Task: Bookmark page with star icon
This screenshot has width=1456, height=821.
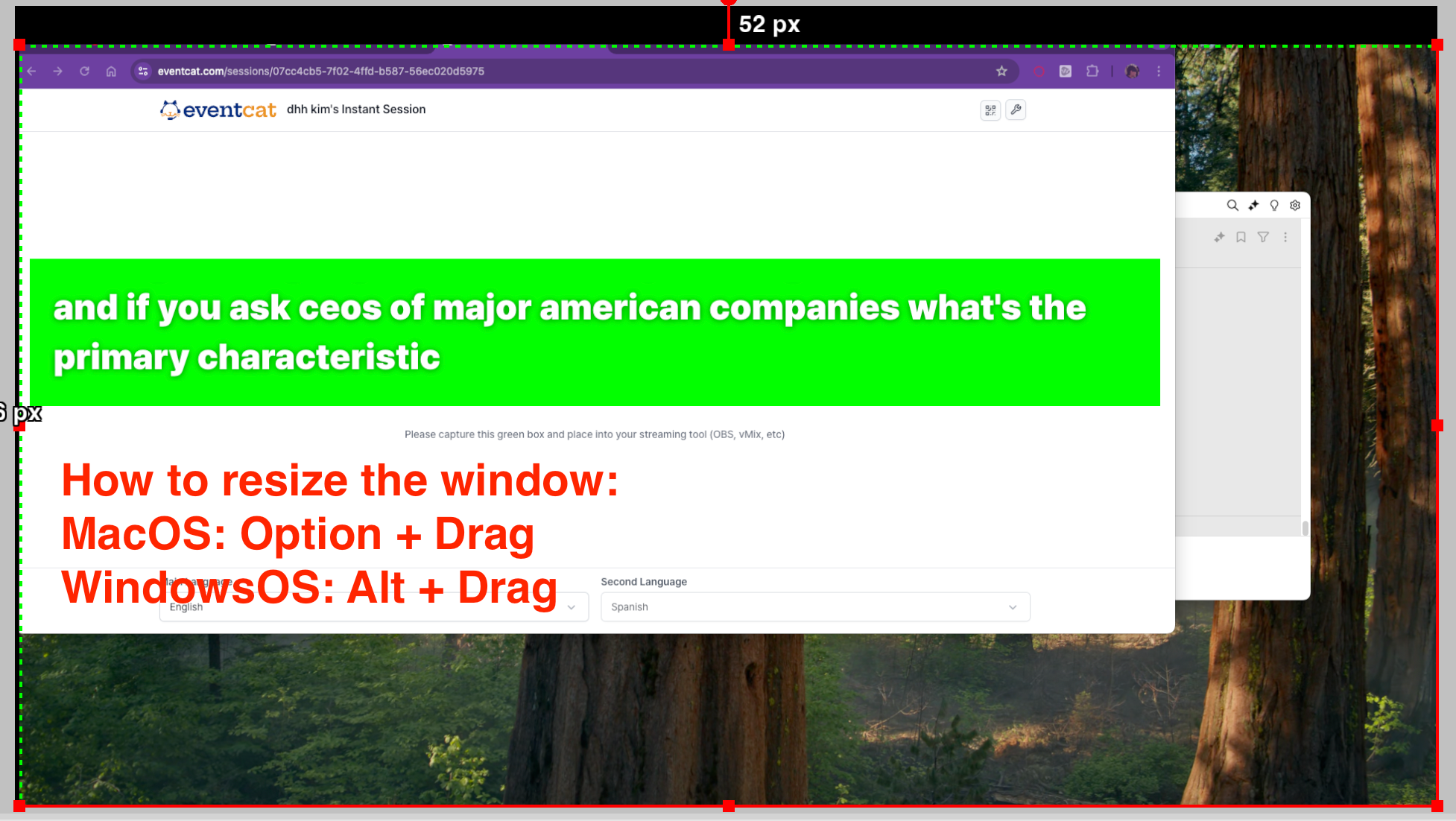Action: [1001, 72]
